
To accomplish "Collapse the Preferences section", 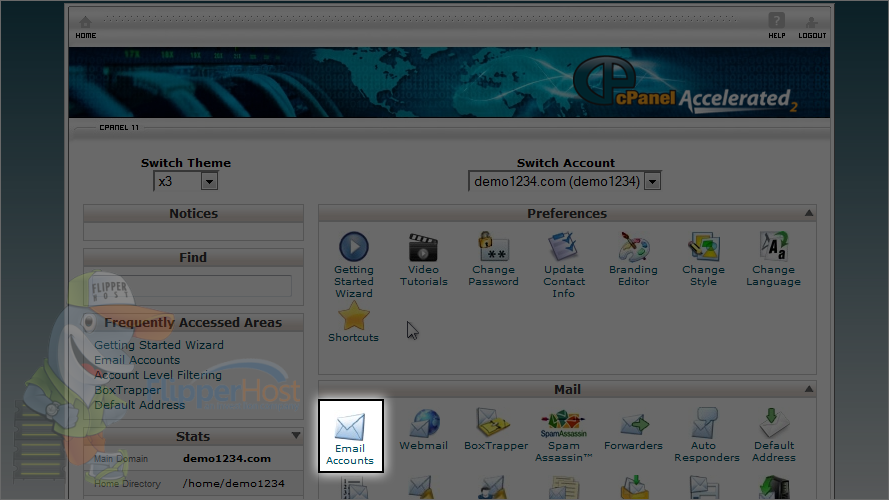I will (809, 213).
